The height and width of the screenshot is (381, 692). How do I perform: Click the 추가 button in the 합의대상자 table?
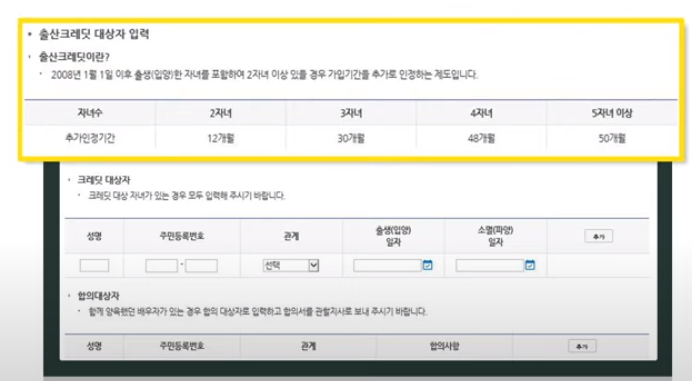pyautogui.click(x=582, y=346)
